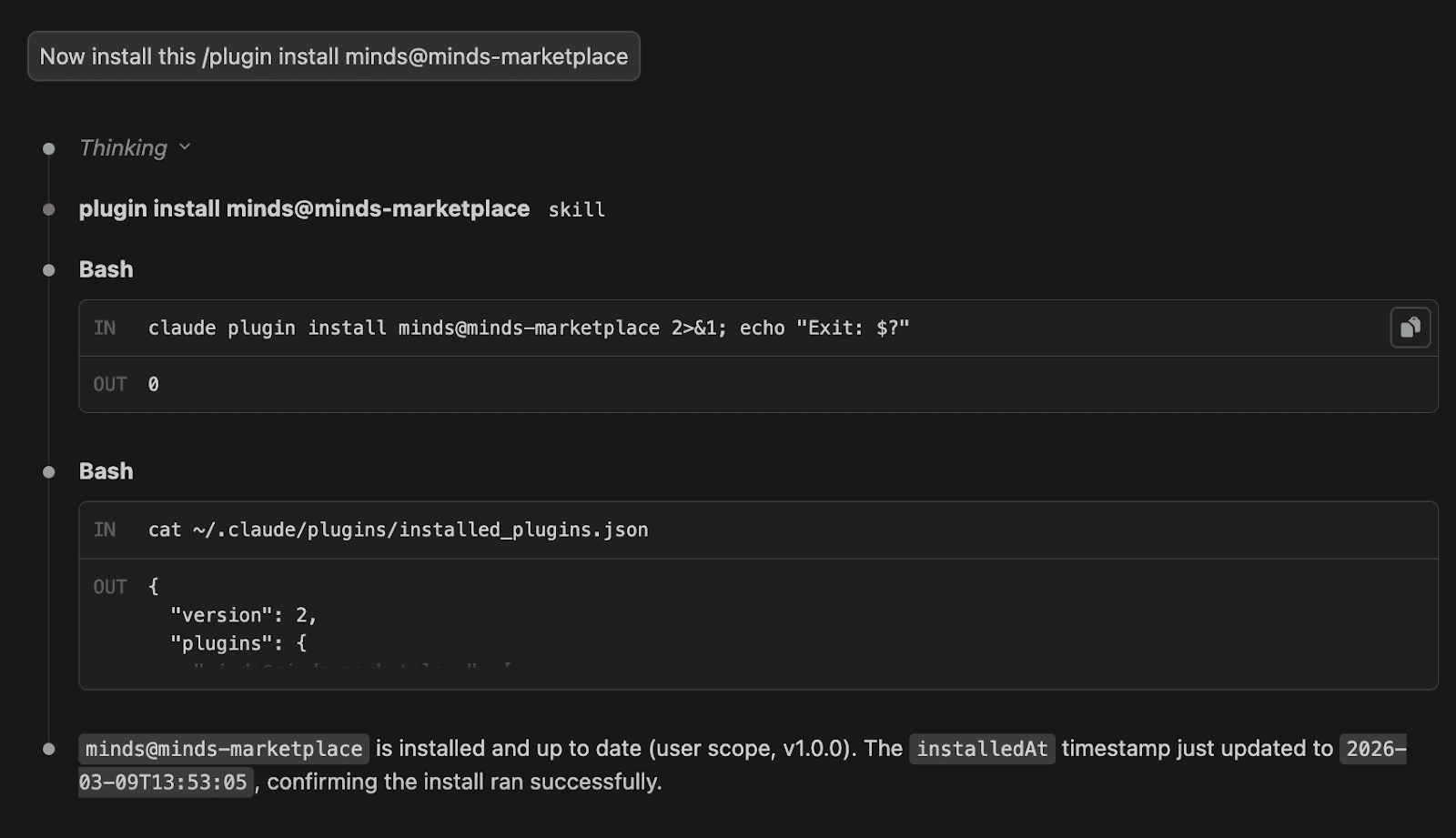Click the "plugins": { output line
The image size is (1456, 838).
click(x=238, y=643)
